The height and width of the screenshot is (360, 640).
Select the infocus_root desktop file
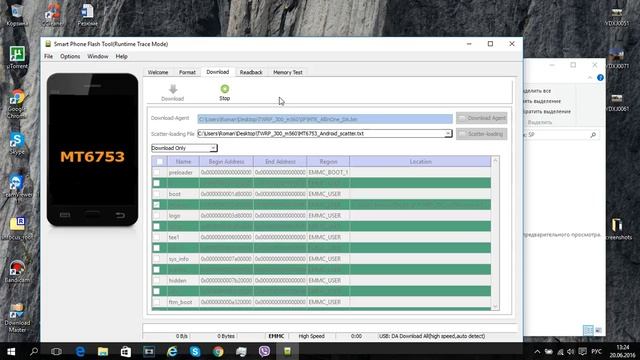(17, 224)
